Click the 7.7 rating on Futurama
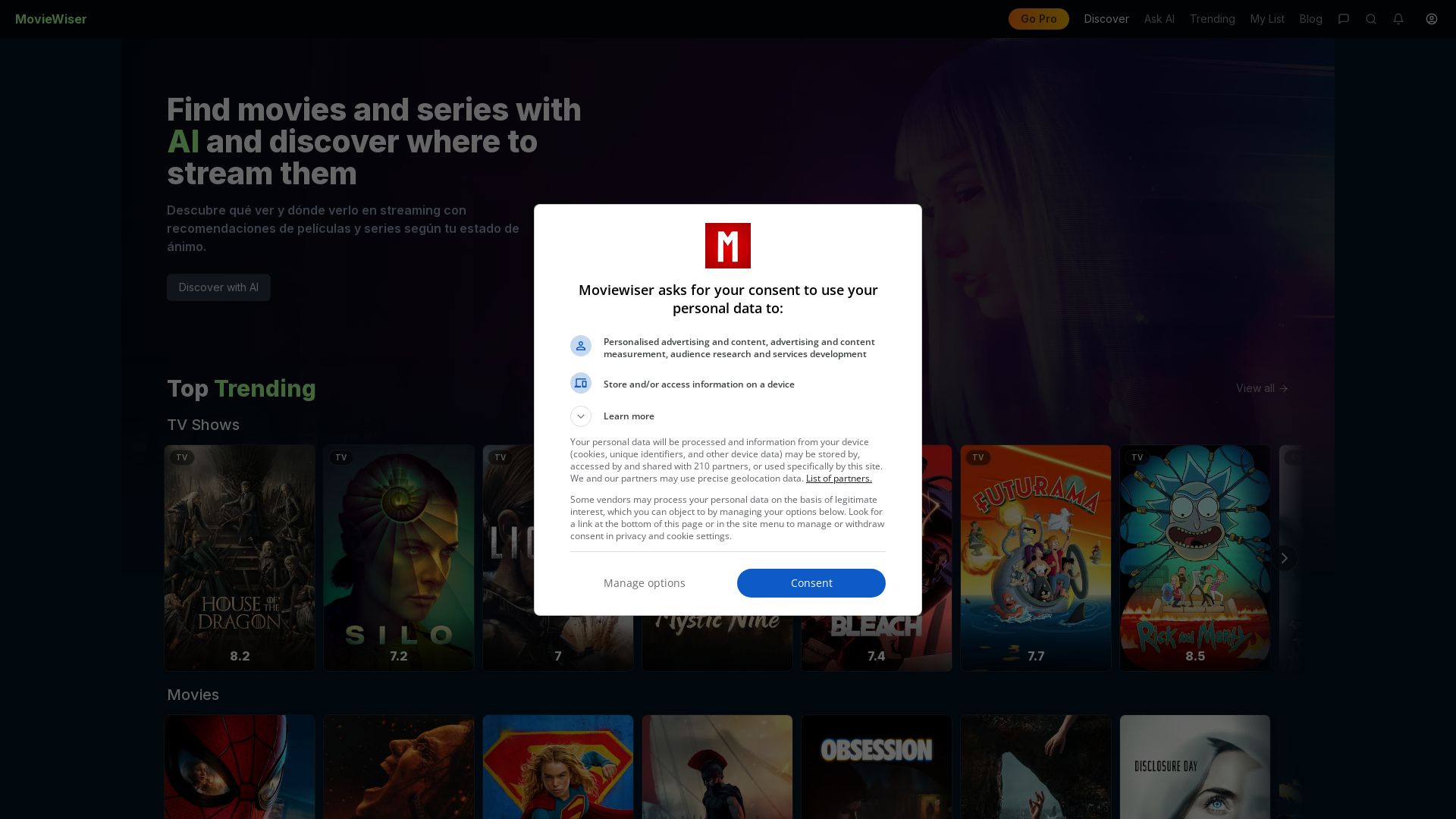 tap(1036, 656)
